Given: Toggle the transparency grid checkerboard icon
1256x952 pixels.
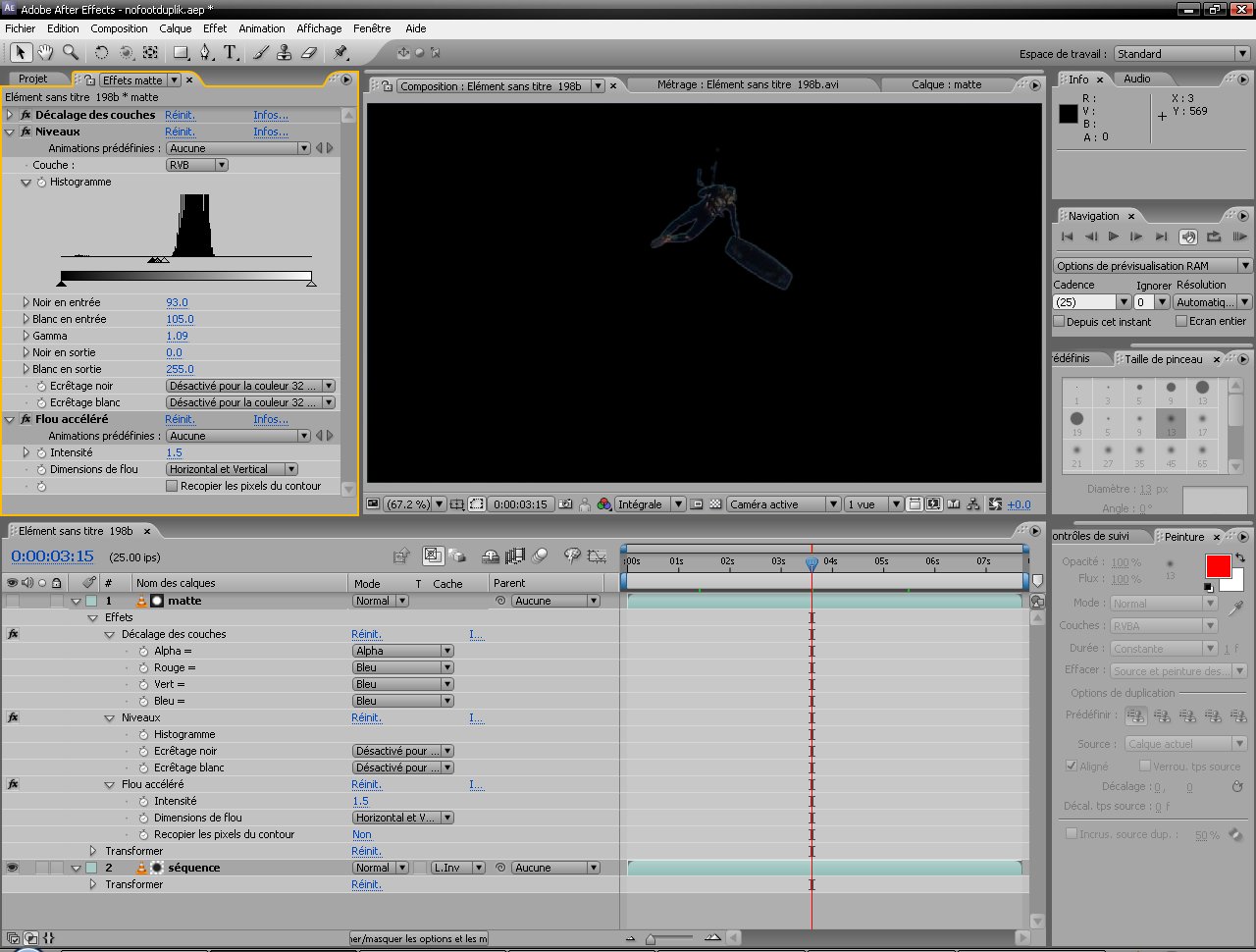Looking at the screenshot, I should [x=716, y=504].
